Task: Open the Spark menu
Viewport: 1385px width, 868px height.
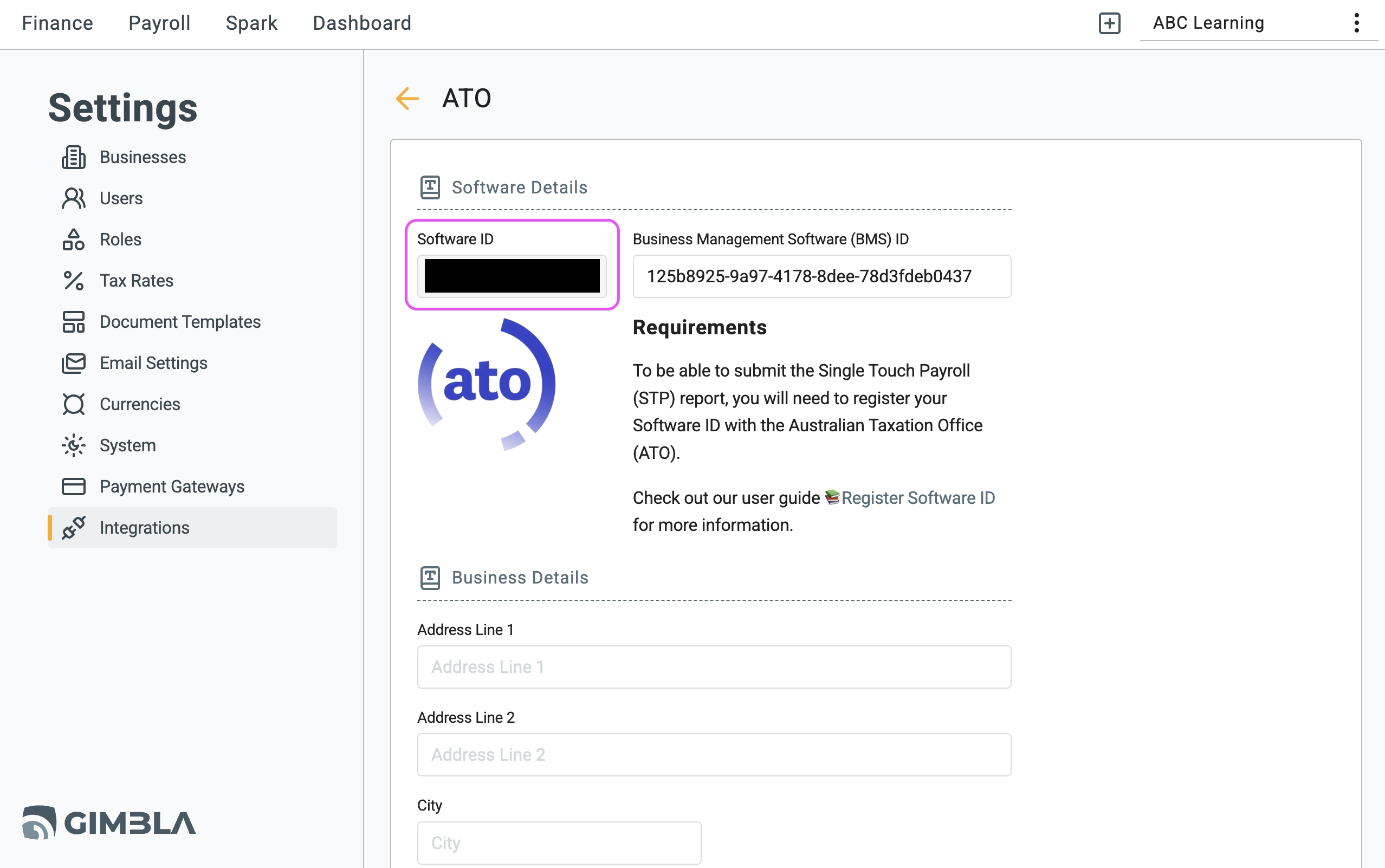Action: pos(251,23)
